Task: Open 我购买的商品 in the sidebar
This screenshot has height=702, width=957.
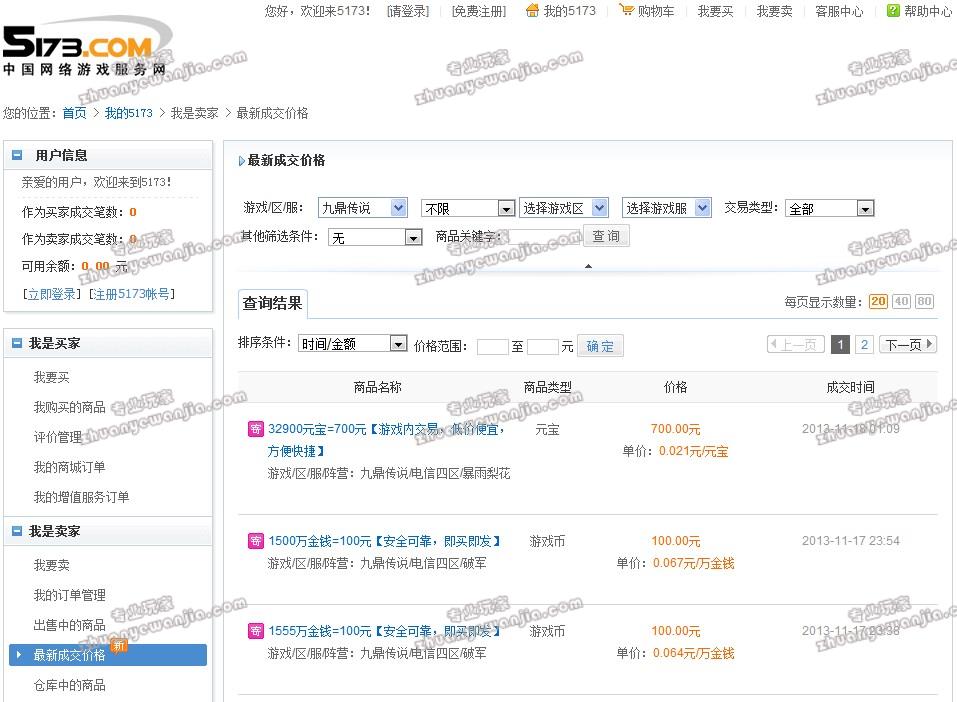Action: click(x=70, y=407)
